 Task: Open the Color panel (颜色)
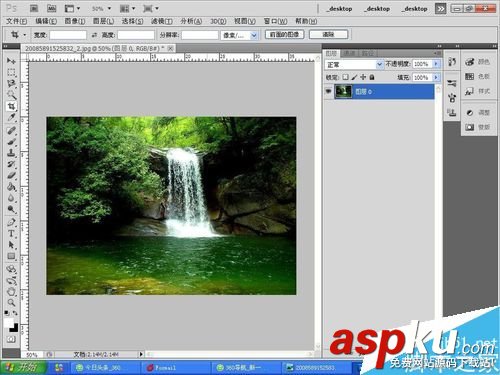point(478,62)
